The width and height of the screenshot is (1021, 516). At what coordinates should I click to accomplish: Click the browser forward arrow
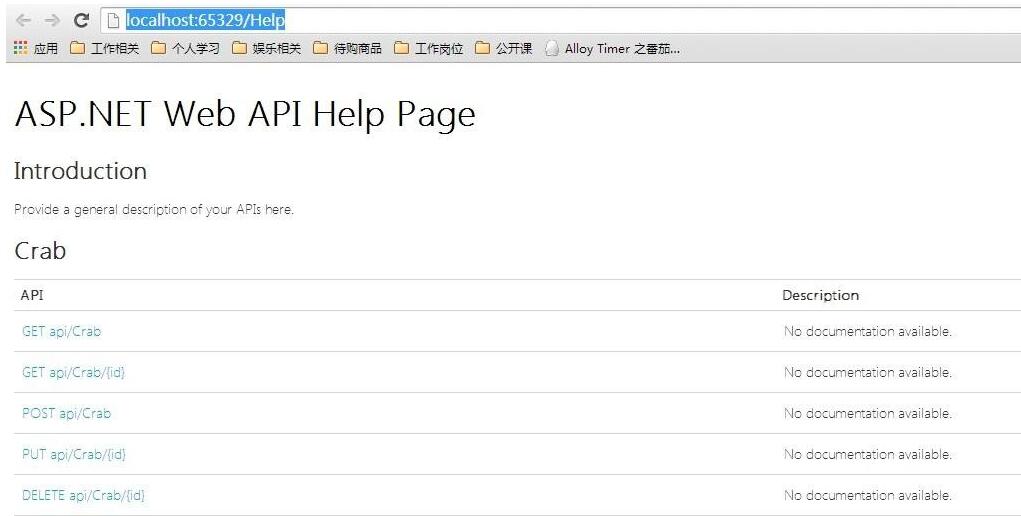pos(52,21)
